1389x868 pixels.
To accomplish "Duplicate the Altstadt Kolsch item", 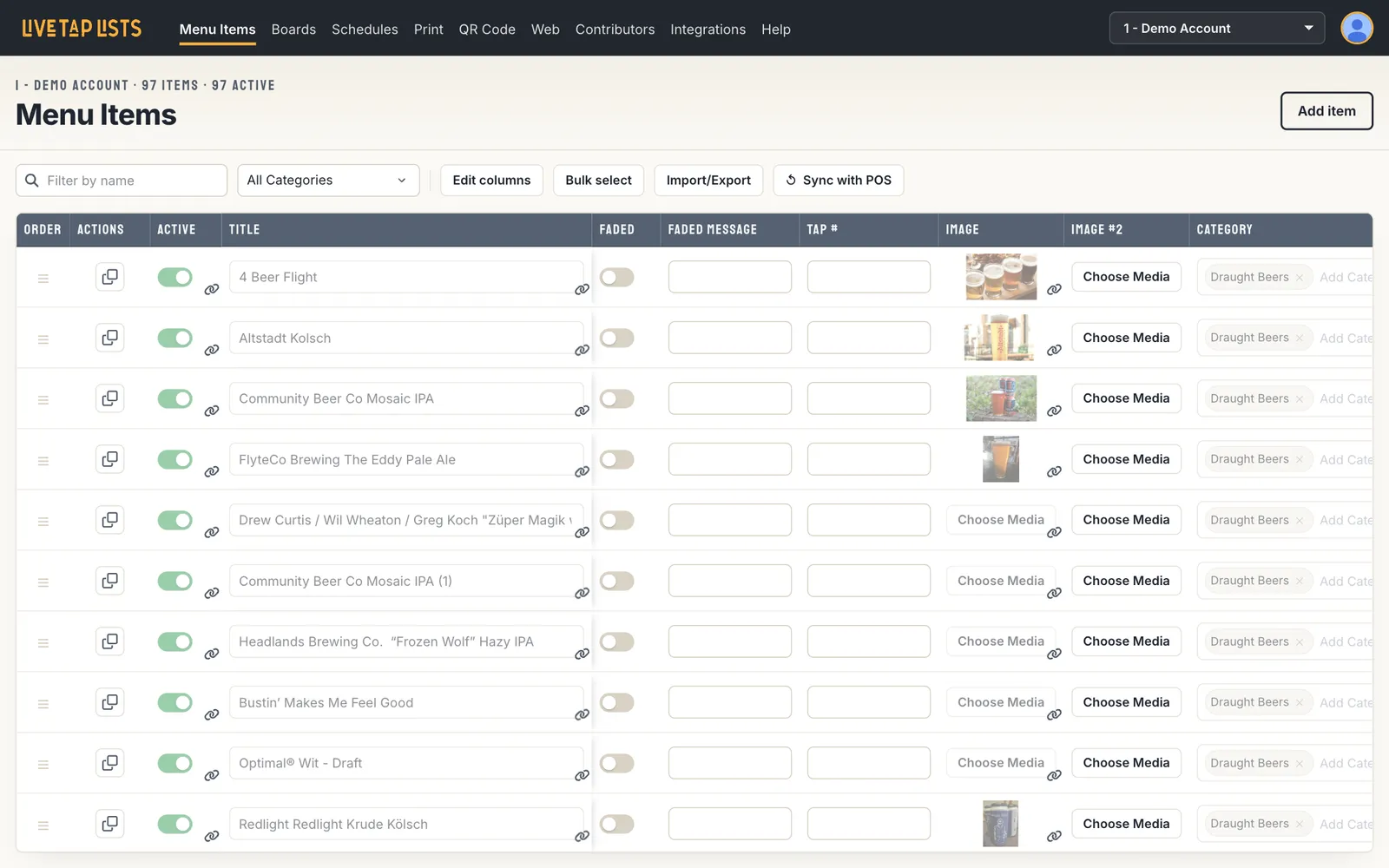I will click(109, 338).
